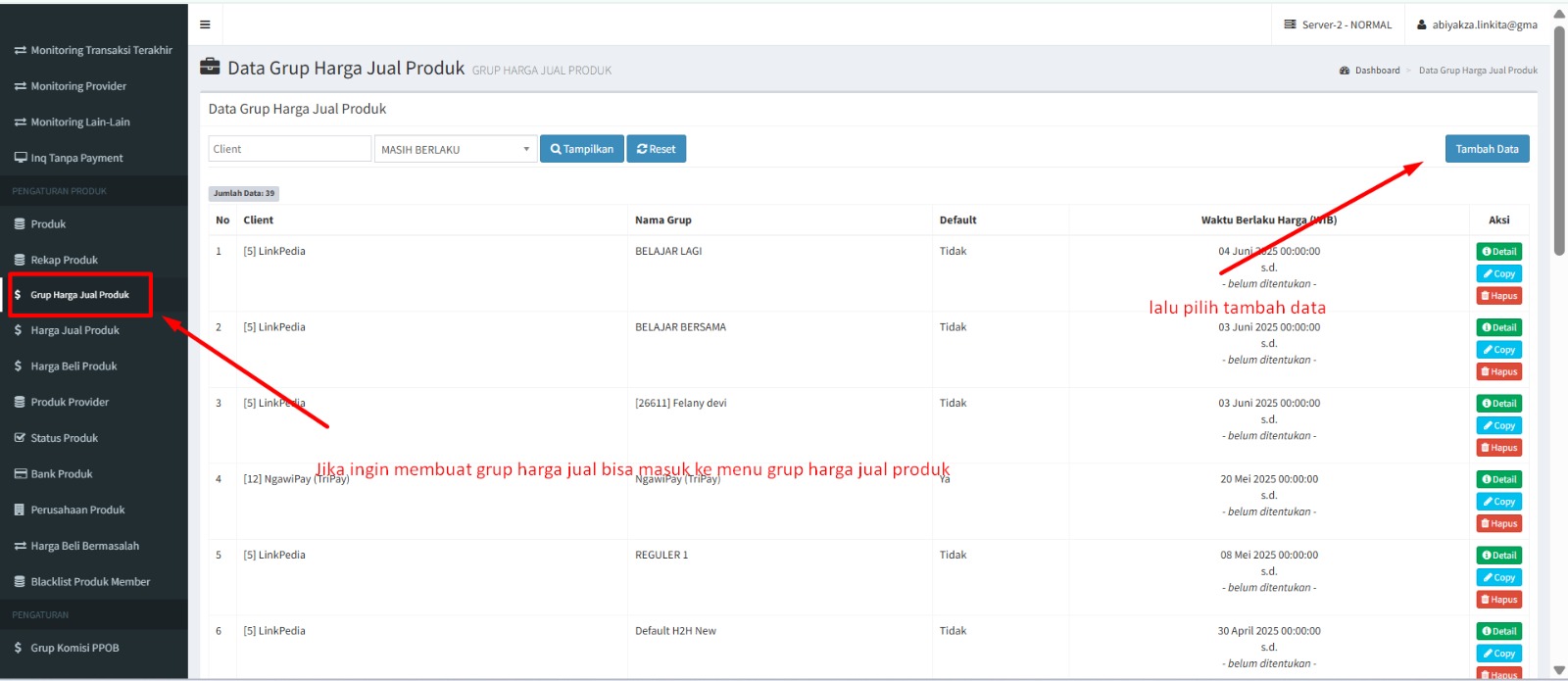Click the server icon next to Server-2 - NORMAL
This screenshot has height=681, width=1568.
point(1291,24)
